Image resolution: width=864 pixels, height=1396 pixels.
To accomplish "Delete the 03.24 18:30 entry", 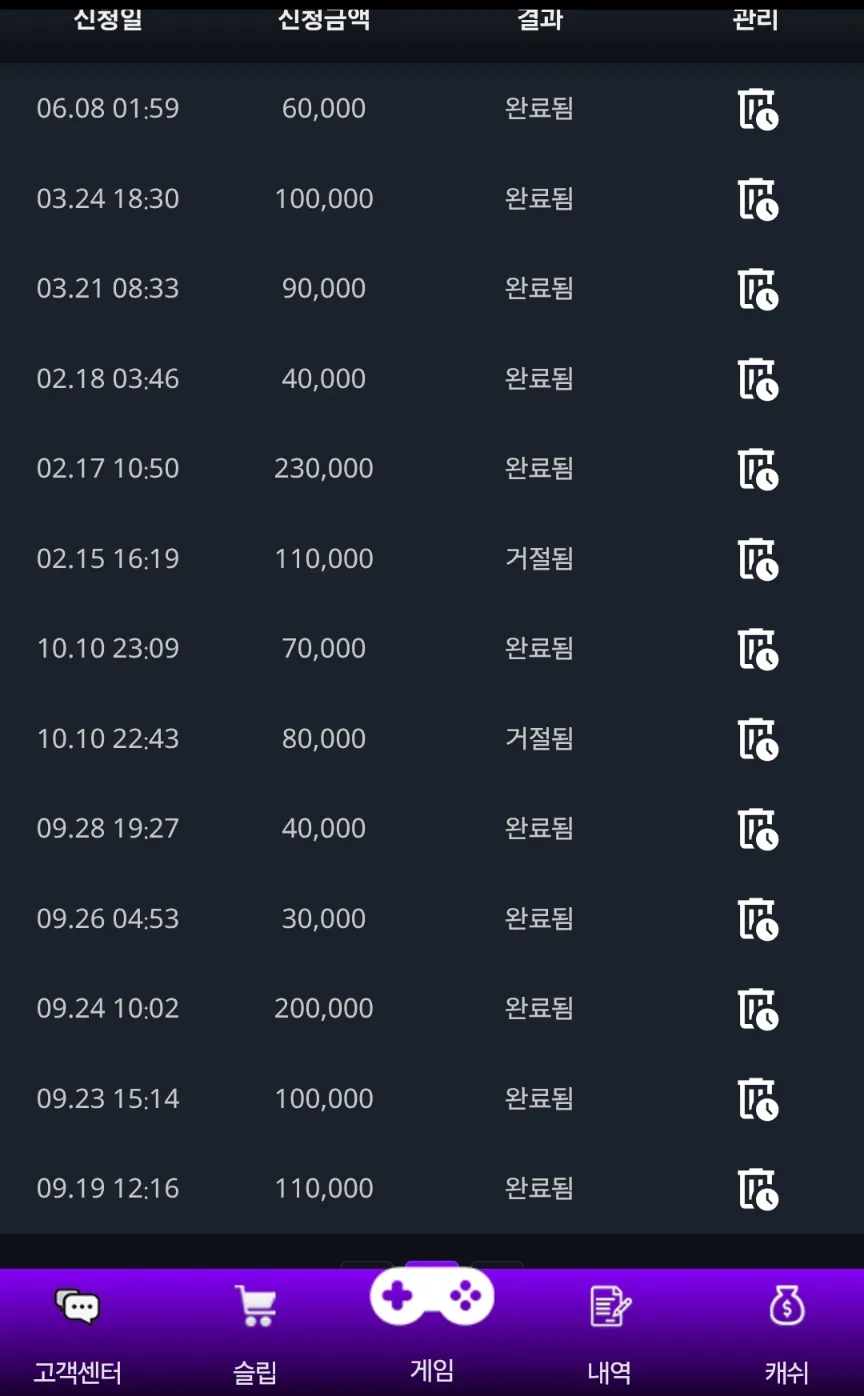I will point(757,199).
